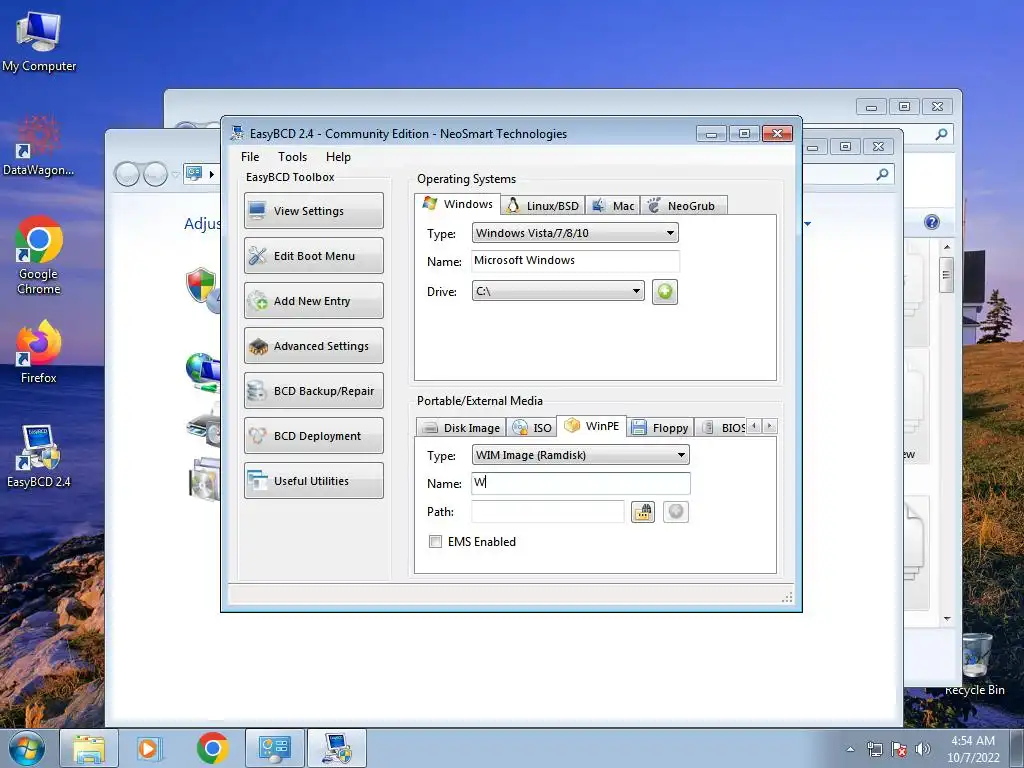The width and height of the screenshot is (1024, 768).
Task: Click the resize grip of EasyBCD window
Action: click(787, 597)
